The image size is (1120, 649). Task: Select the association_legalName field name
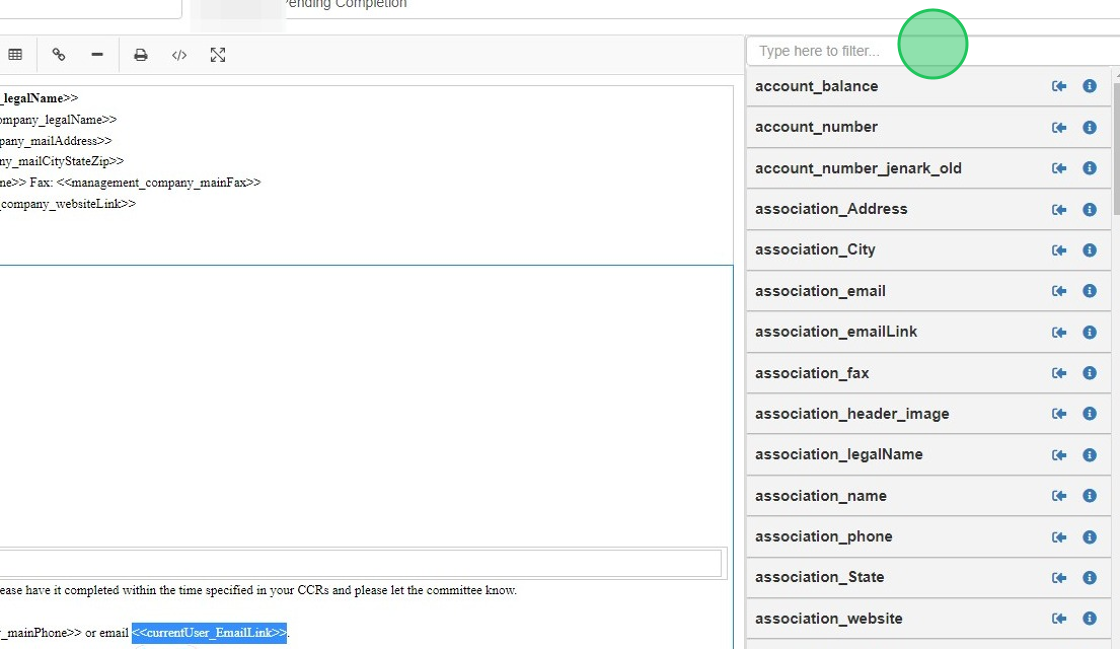pyautogui.click(x=839, y=455)
